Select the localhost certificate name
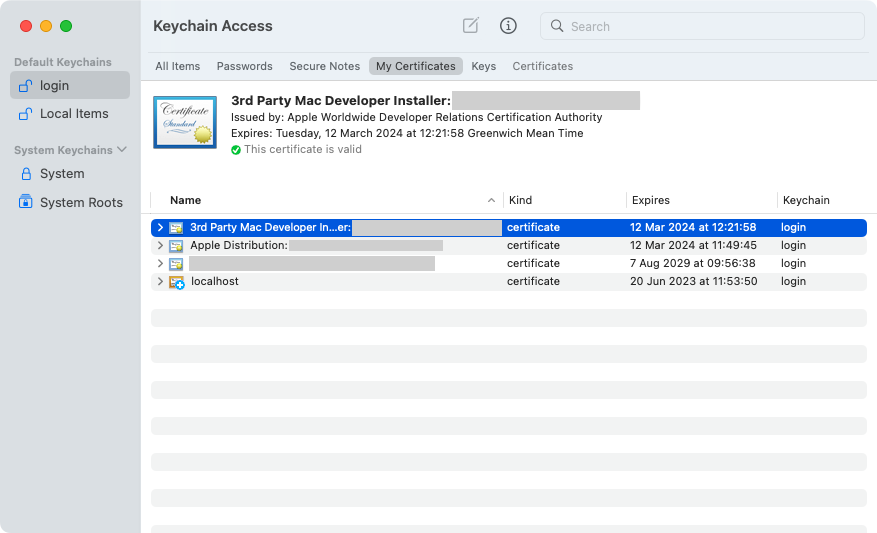877x533 pixels. click(x=215, y=281)
